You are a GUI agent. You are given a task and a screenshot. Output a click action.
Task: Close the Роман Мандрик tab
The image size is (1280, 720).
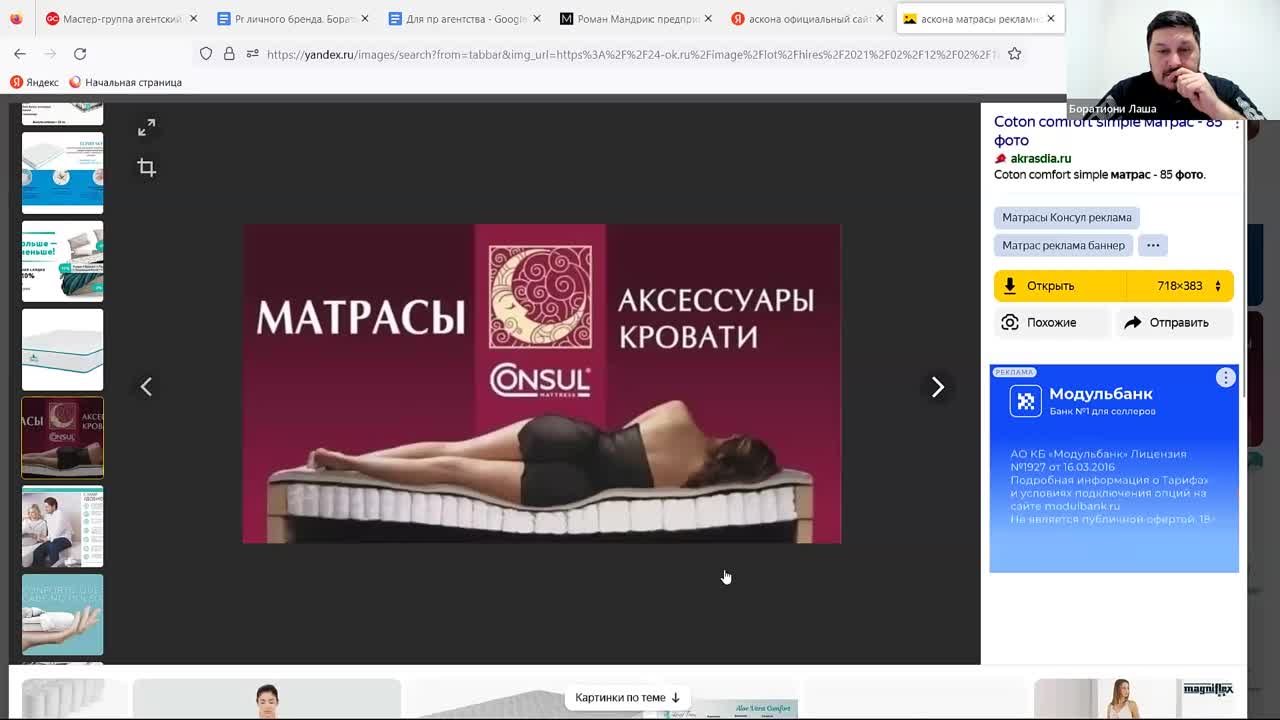[x=709, y=18]
